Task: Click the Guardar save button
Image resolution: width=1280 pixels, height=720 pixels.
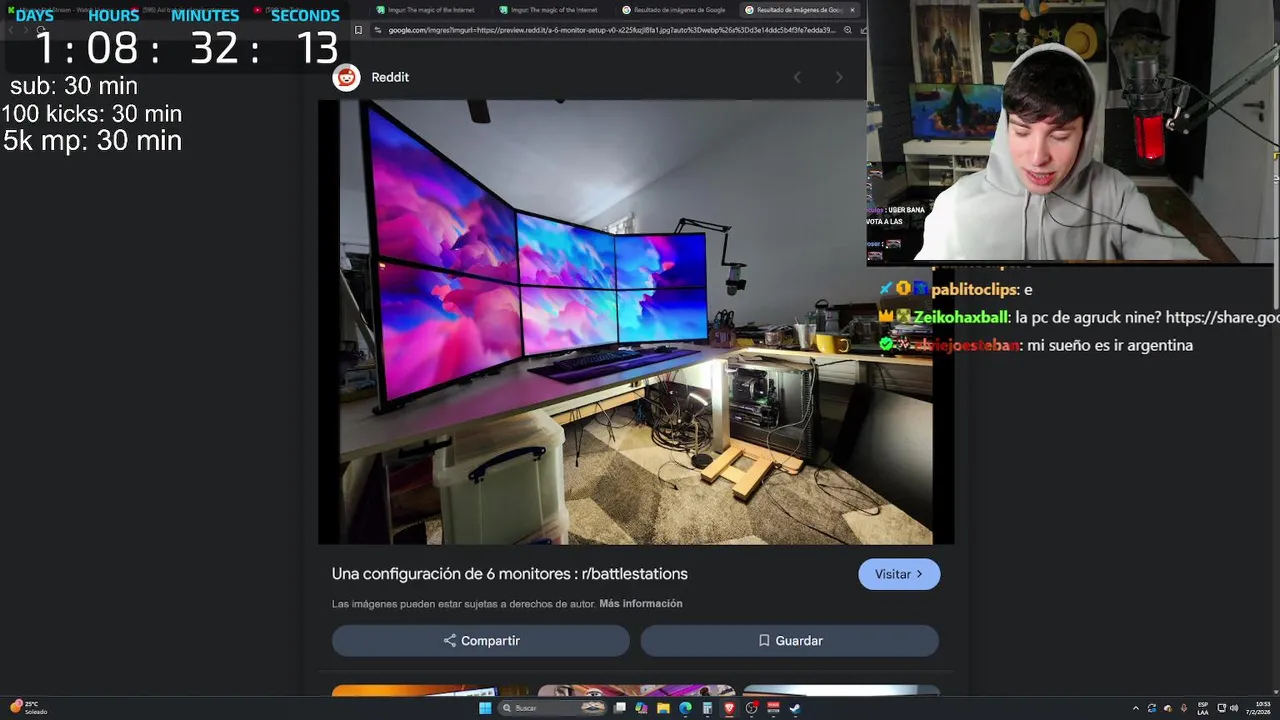Action: pos(790,641)
